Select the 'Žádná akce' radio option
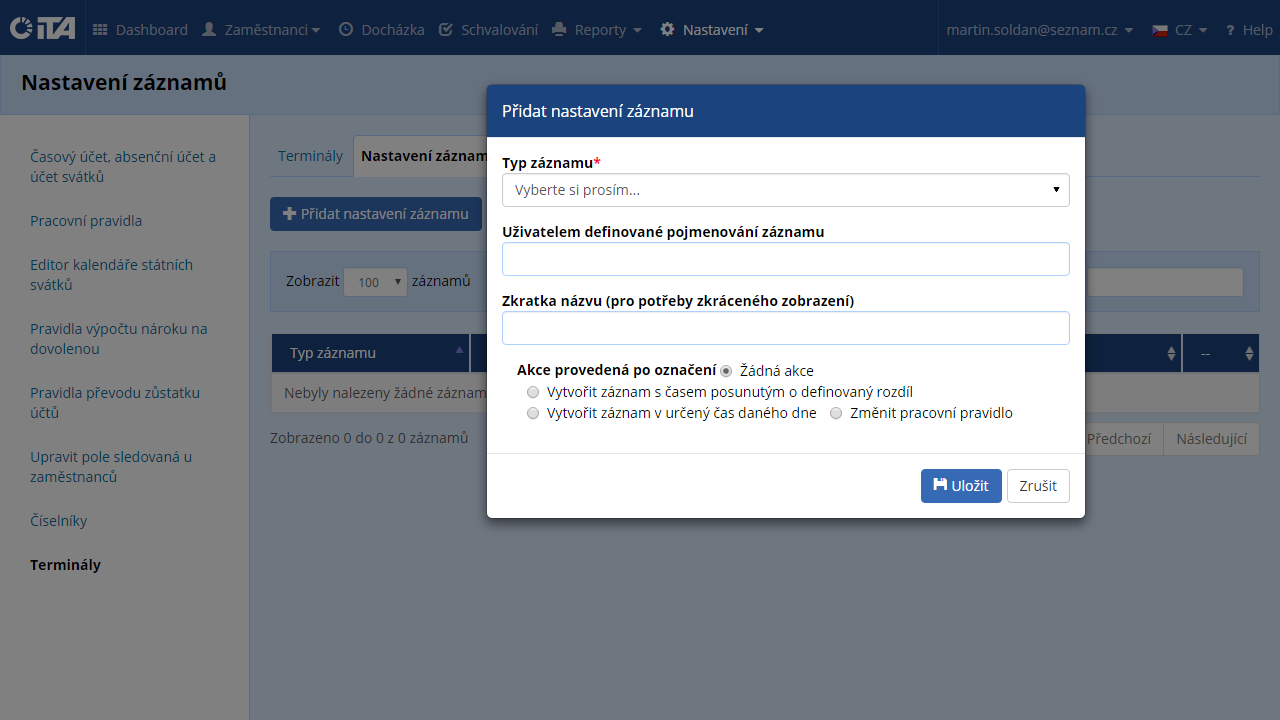This screenshot has height=720, width=1280. (x=727, y=371)
